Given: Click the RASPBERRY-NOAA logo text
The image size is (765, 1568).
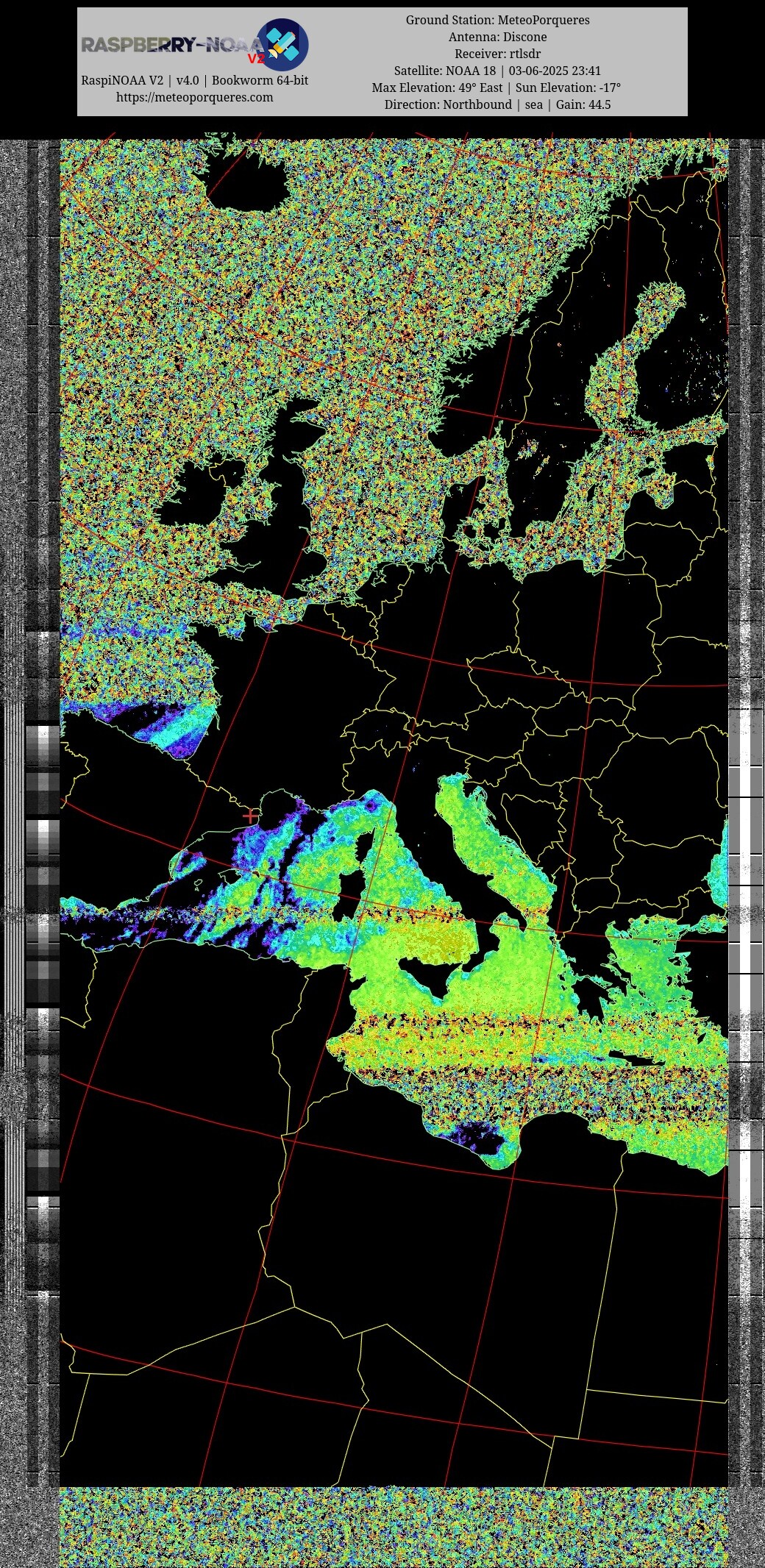Looking at the screenshot, I should (x=171, y=46).
